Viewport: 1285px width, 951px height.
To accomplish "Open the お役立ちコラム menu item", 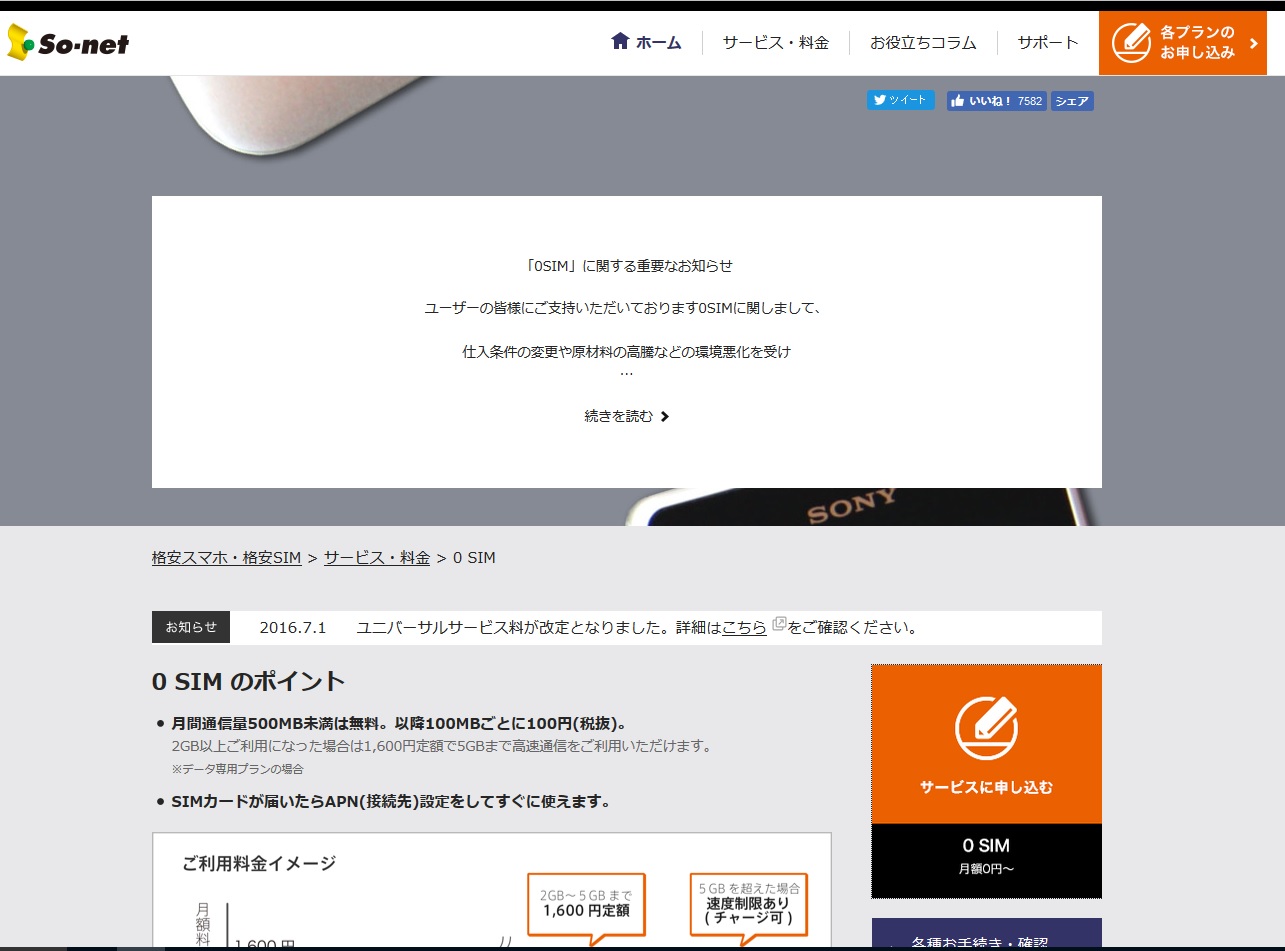I will click(923, 42).
